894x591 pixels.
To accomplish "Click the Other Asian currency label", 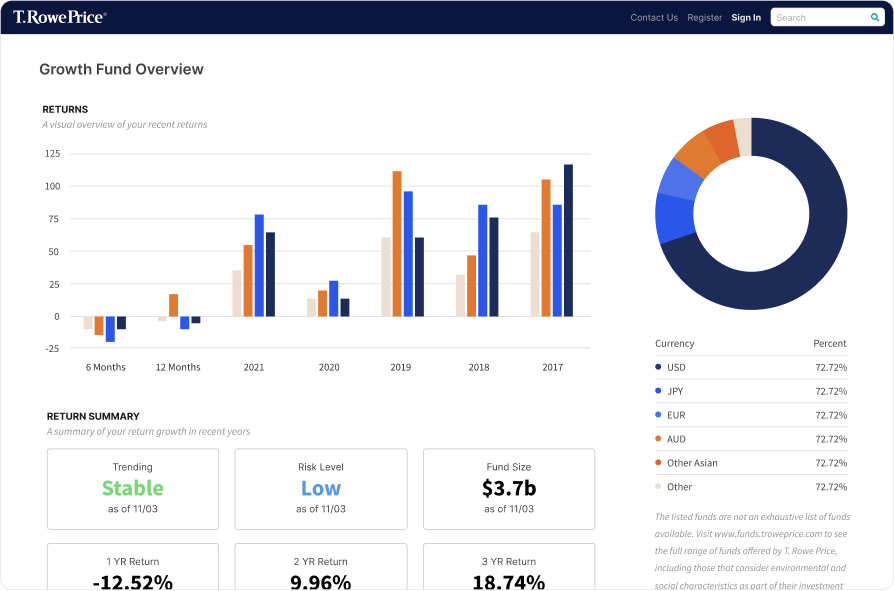I will coord(692,463).
